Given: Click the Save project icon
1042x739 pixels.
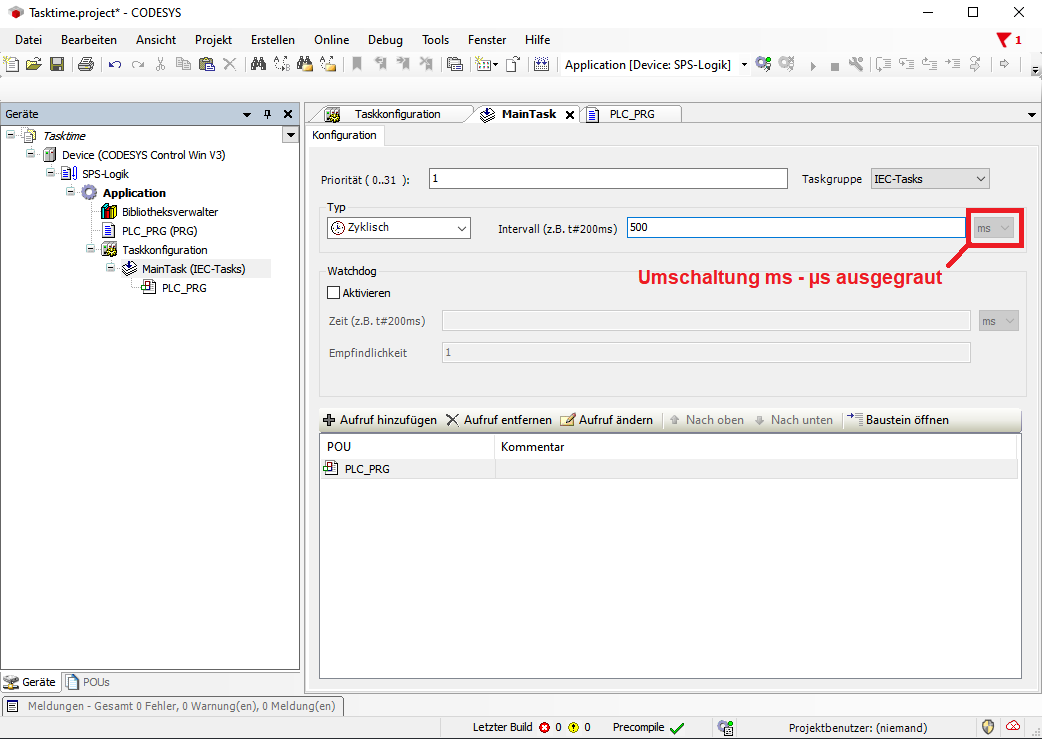Looking at the screenshot, I should click(x=57, y=65).
